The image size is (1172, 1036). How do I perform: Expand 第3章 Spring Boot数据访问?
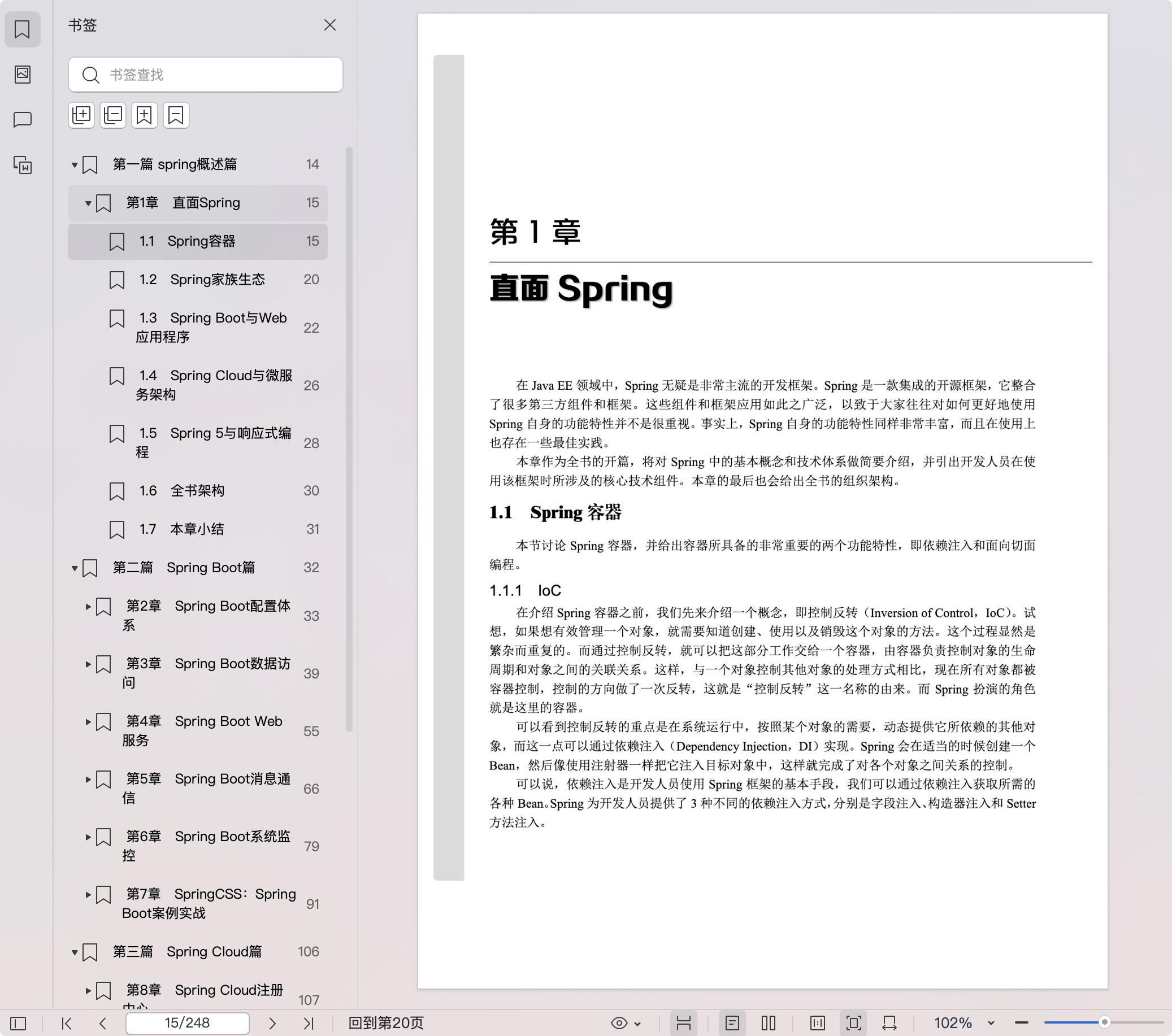pyautogui.click(x=88, y=664)
